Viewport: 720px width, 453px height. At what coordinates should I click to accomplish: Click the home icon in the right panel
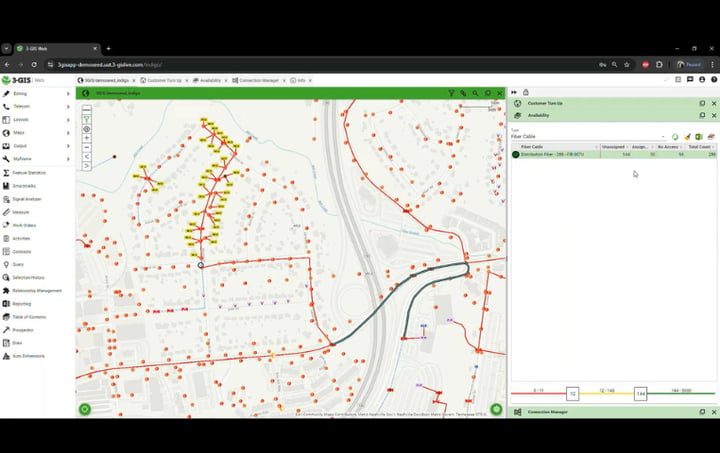tap(526, 92)
